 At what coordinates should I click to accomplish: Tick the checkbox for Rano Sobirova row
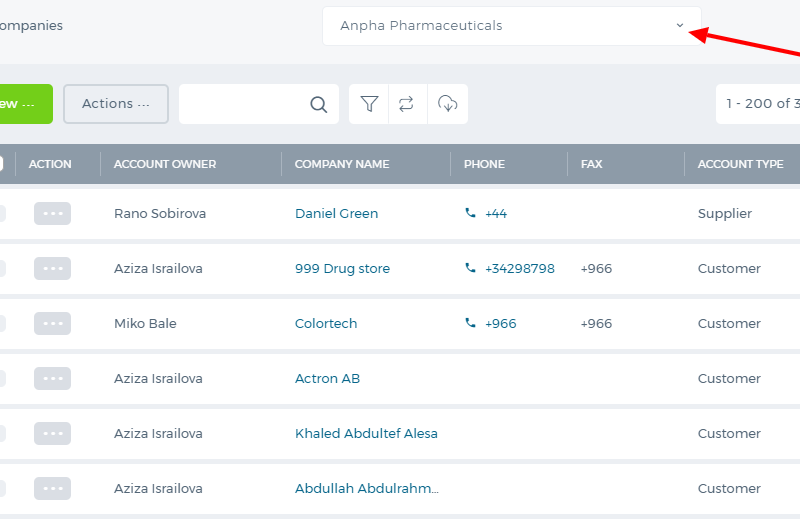(x=2, y=213)
